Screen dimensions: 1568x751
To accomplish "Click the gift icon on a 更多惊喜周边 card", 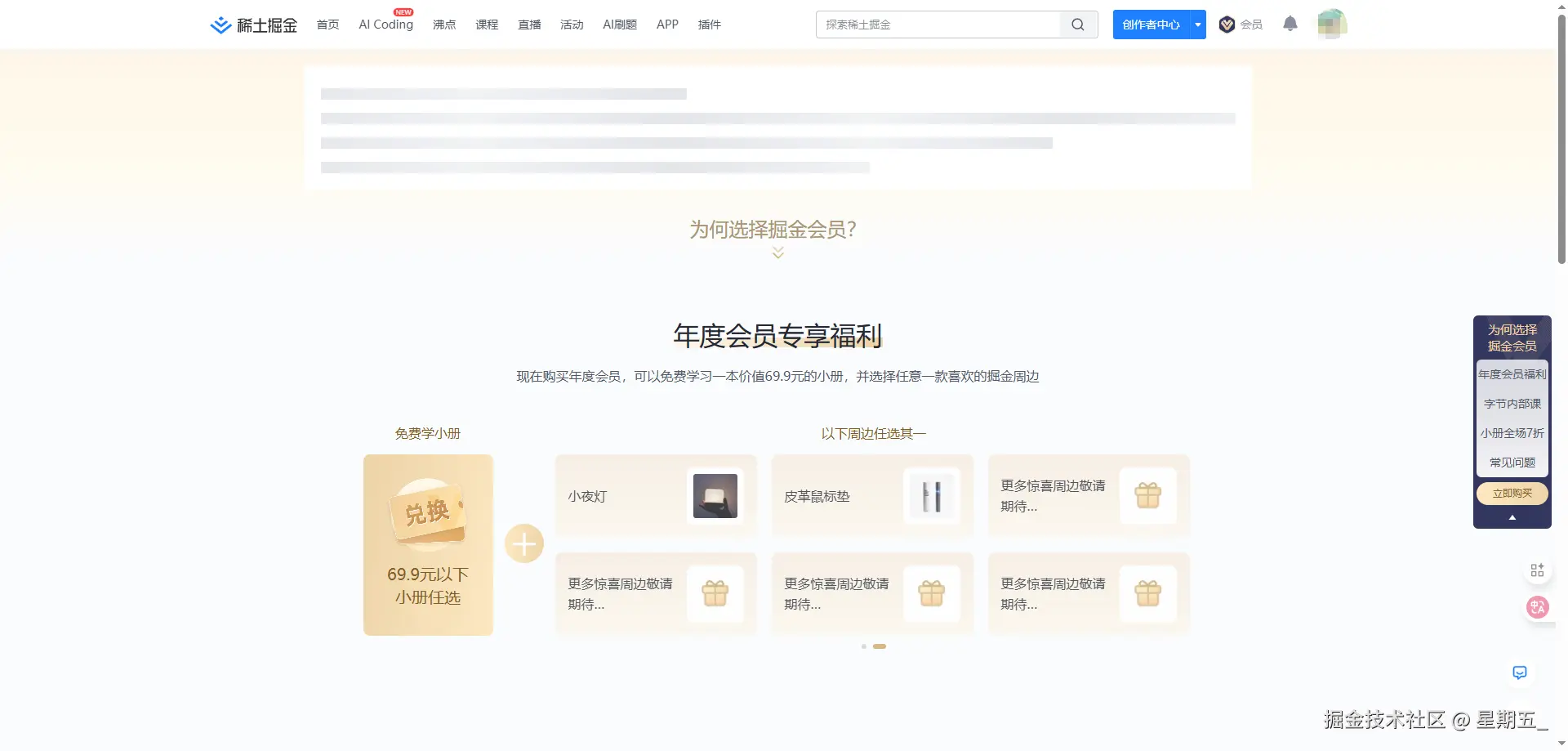I will (1147, 494).
